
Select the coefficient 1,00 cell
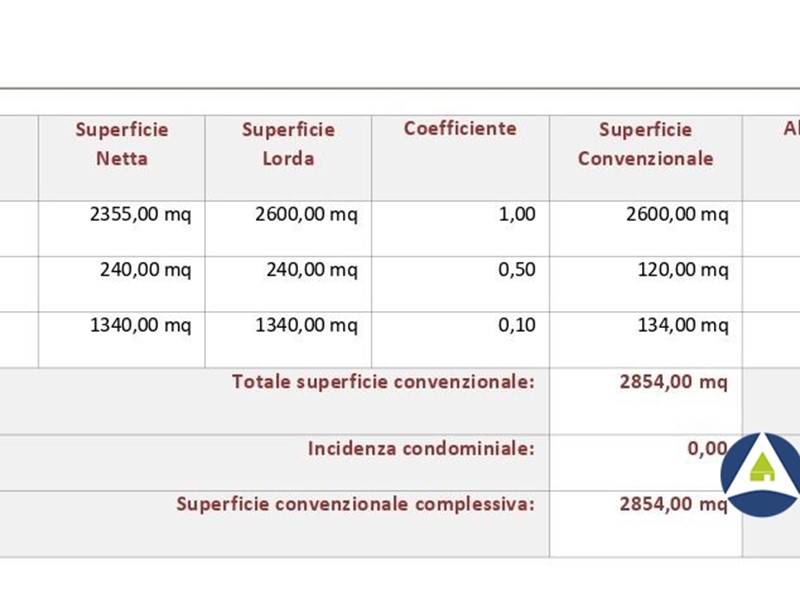click(516, 214)
